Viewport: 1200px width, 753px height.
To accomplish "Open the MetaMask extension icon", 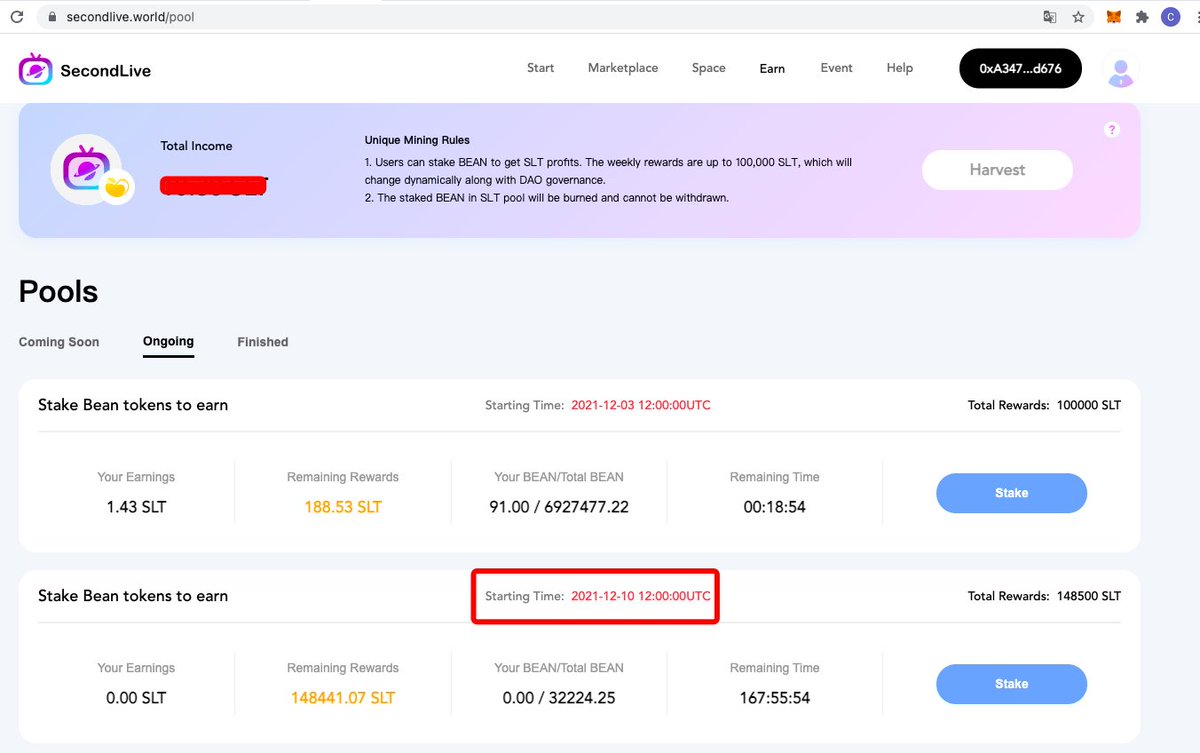I will click(1112, 16).
